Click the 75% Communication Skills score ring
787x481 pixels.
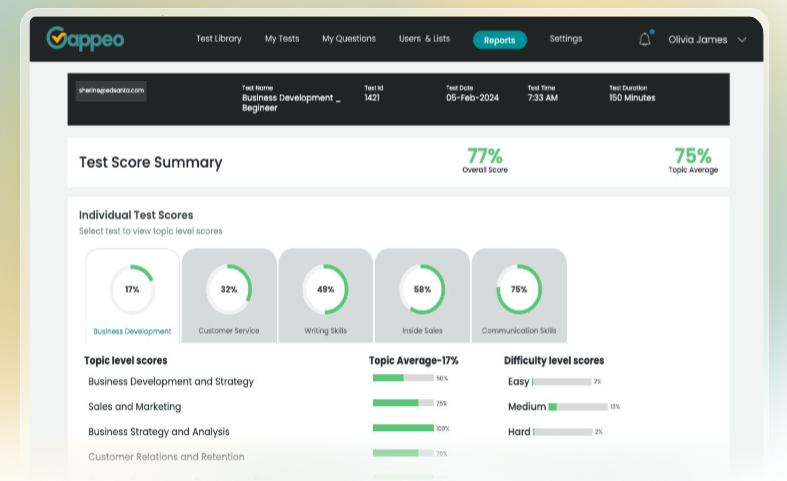(x=519, y=289)
